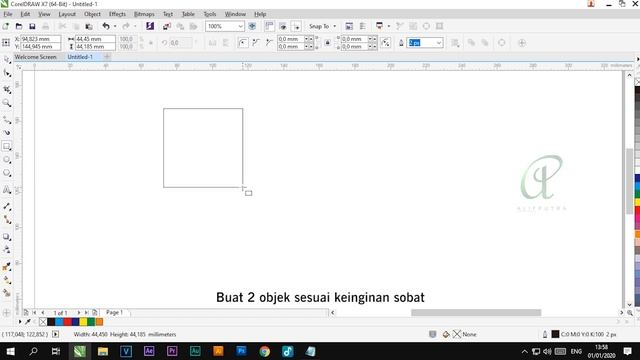Click the Import icon

[x=167, y=26]
